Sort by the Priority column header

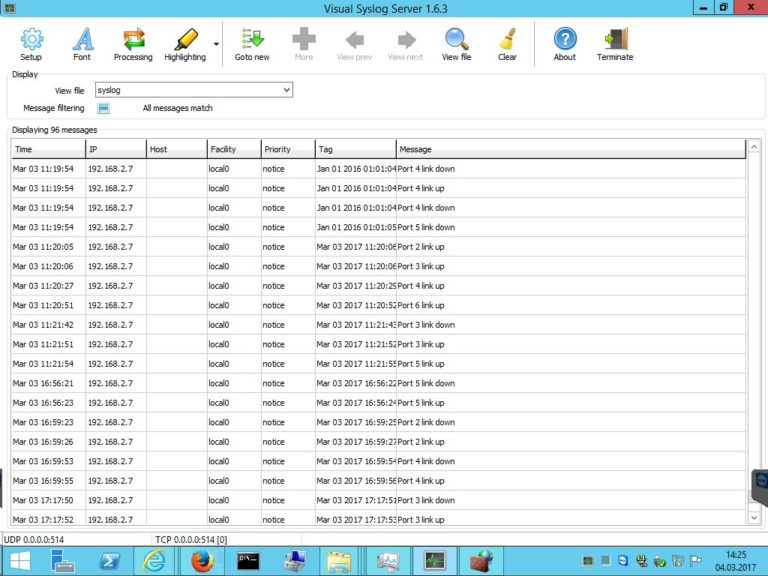point(287,149)
